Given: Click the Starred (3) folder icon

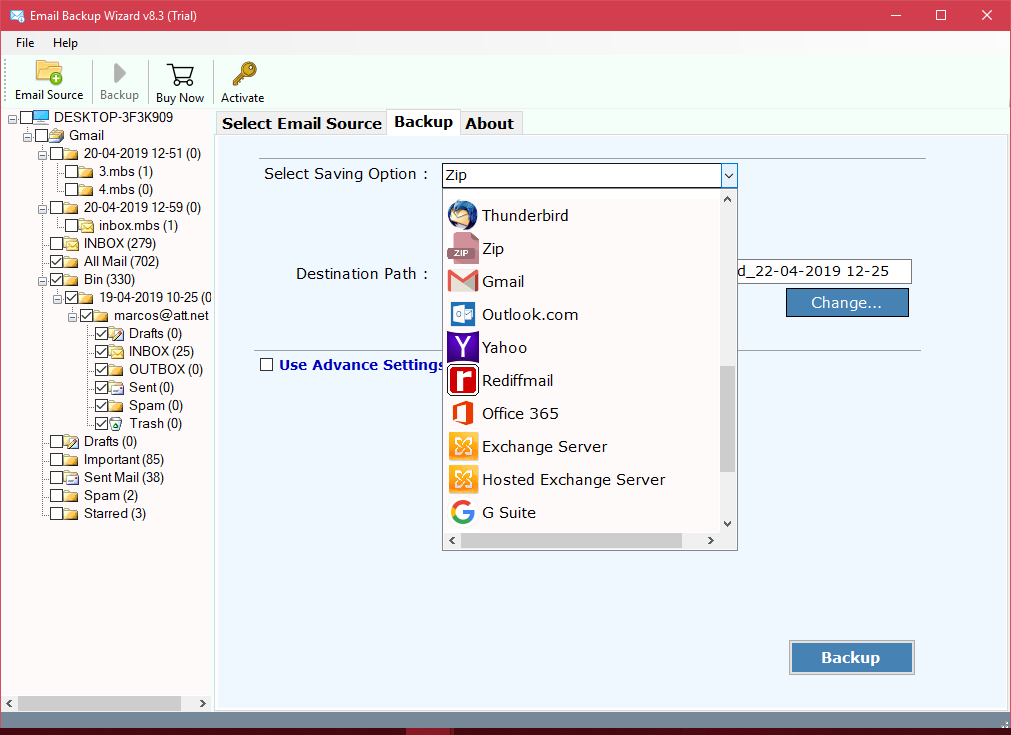Looking at the screenshot, I should tap(71, 514).
